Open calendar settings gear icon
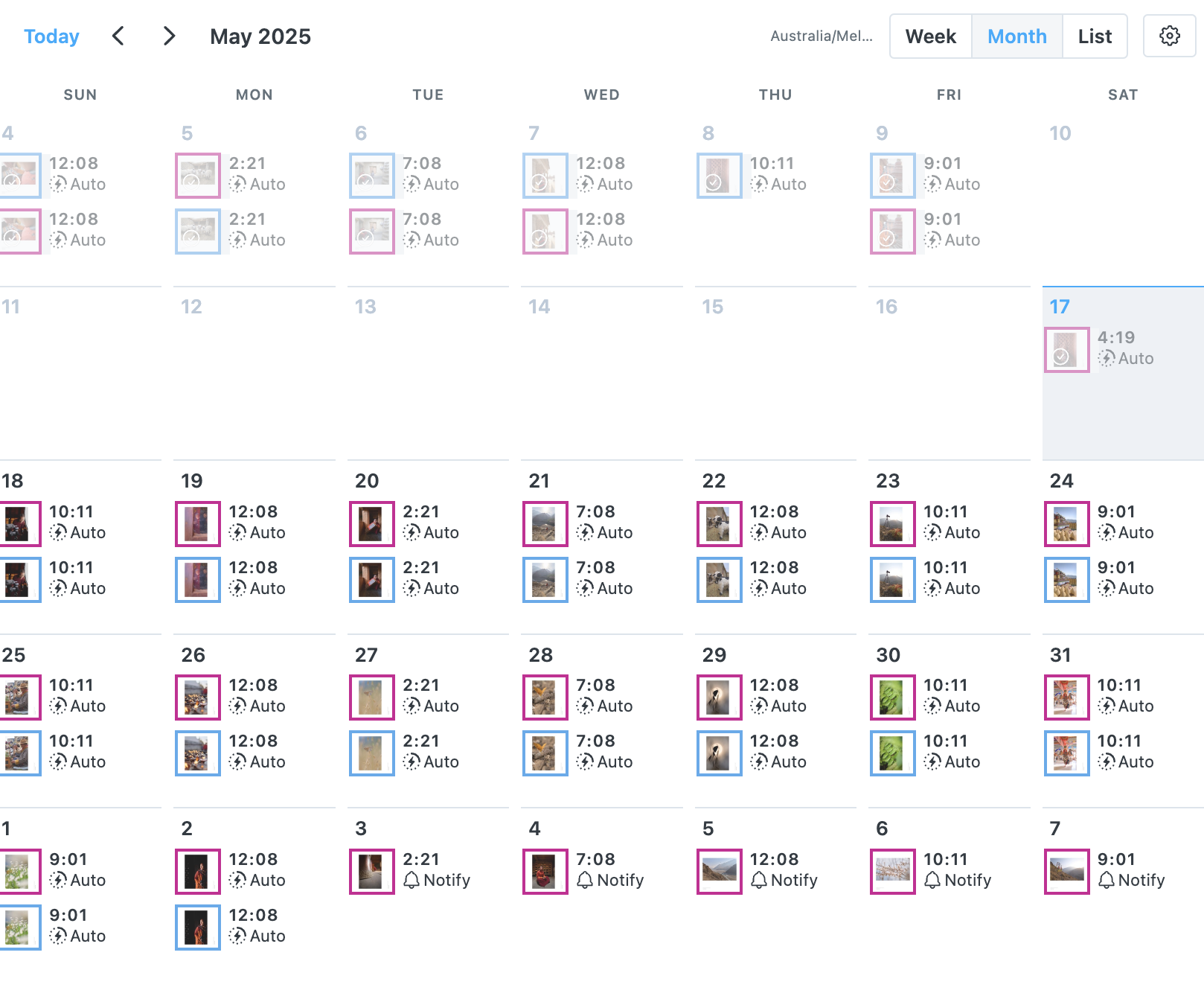 tap(1169, 36)
